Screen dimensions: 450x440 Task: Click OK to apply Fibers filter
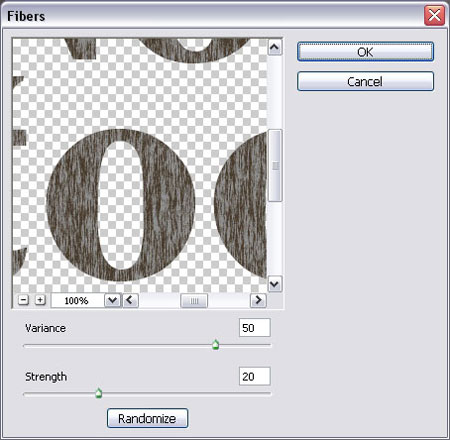pyautogui.click(x=365, y=52)
